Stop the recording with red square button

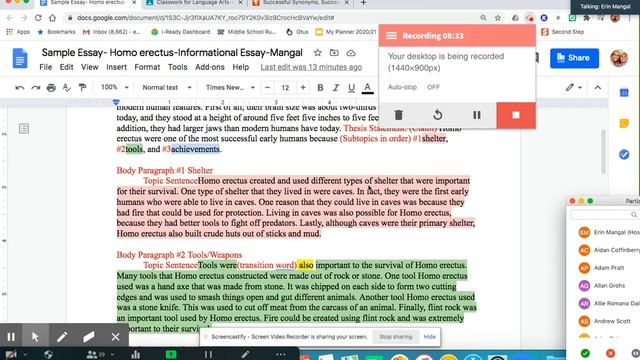(x=516, y=115)
